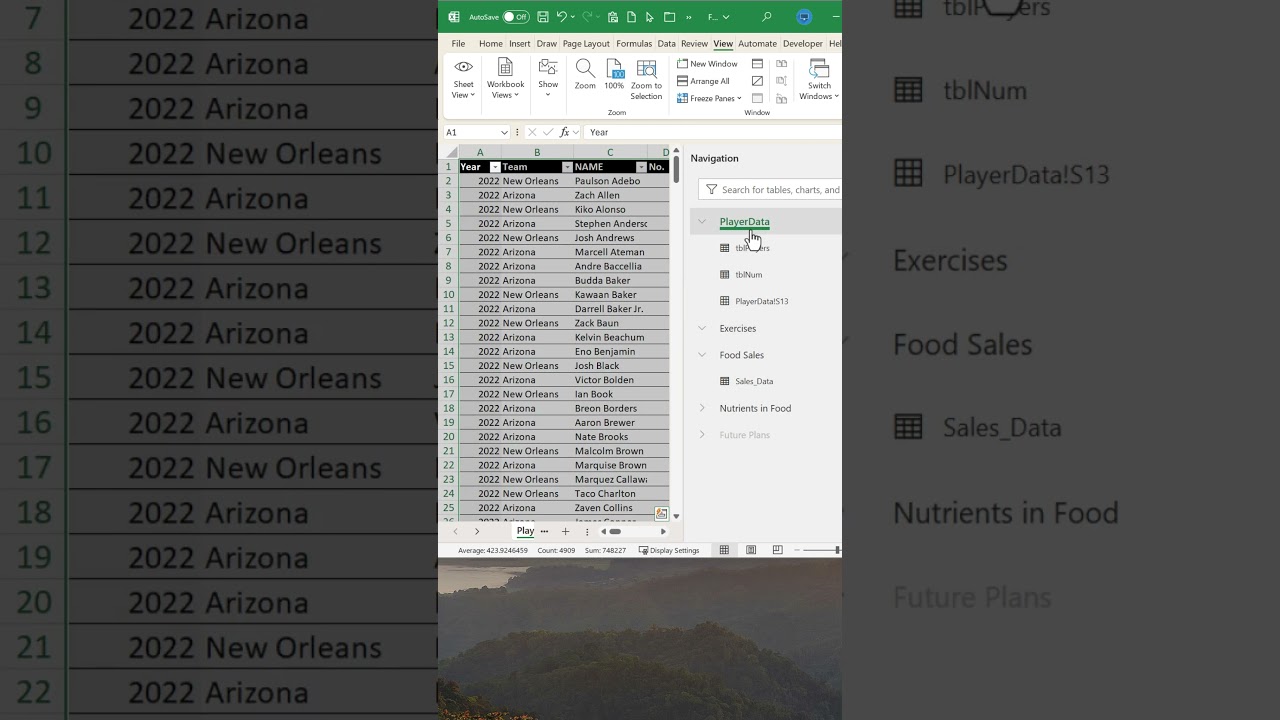The width and height of the screenshot is (1280, 720).
Task: Toggle the AutoSave switch
Action: [x=516, y=17]
